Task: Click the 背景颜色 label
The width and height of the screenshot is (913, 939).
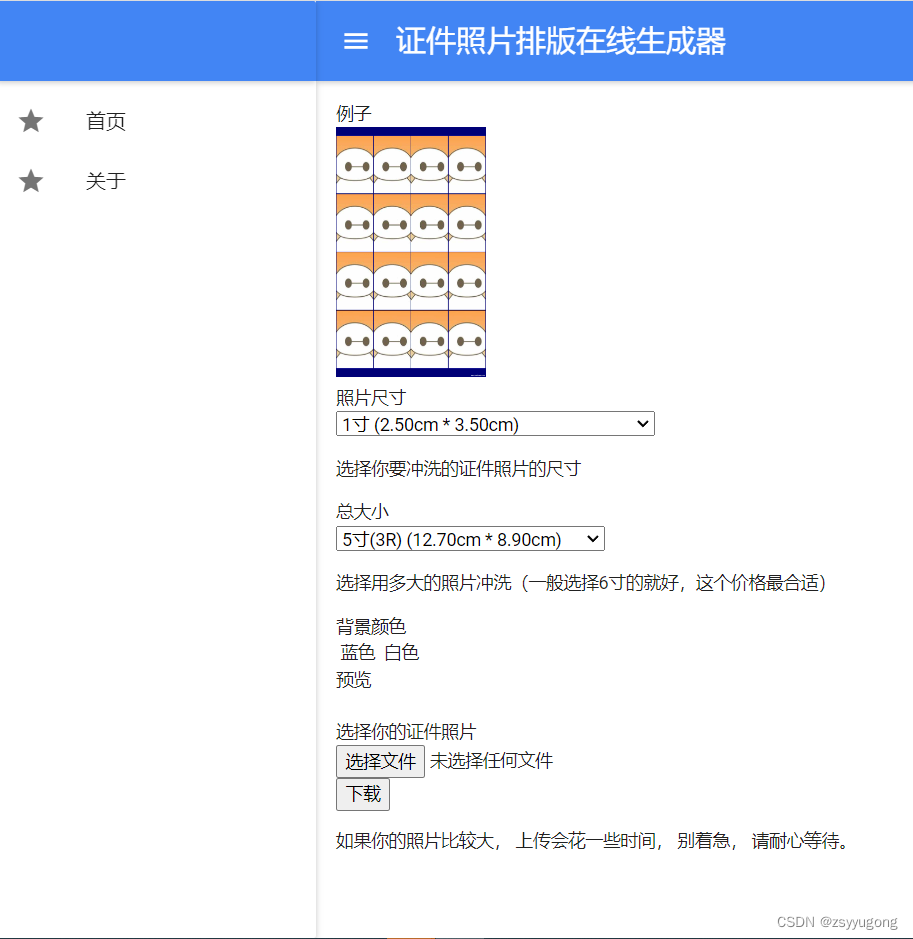Action: click(371, 626)
